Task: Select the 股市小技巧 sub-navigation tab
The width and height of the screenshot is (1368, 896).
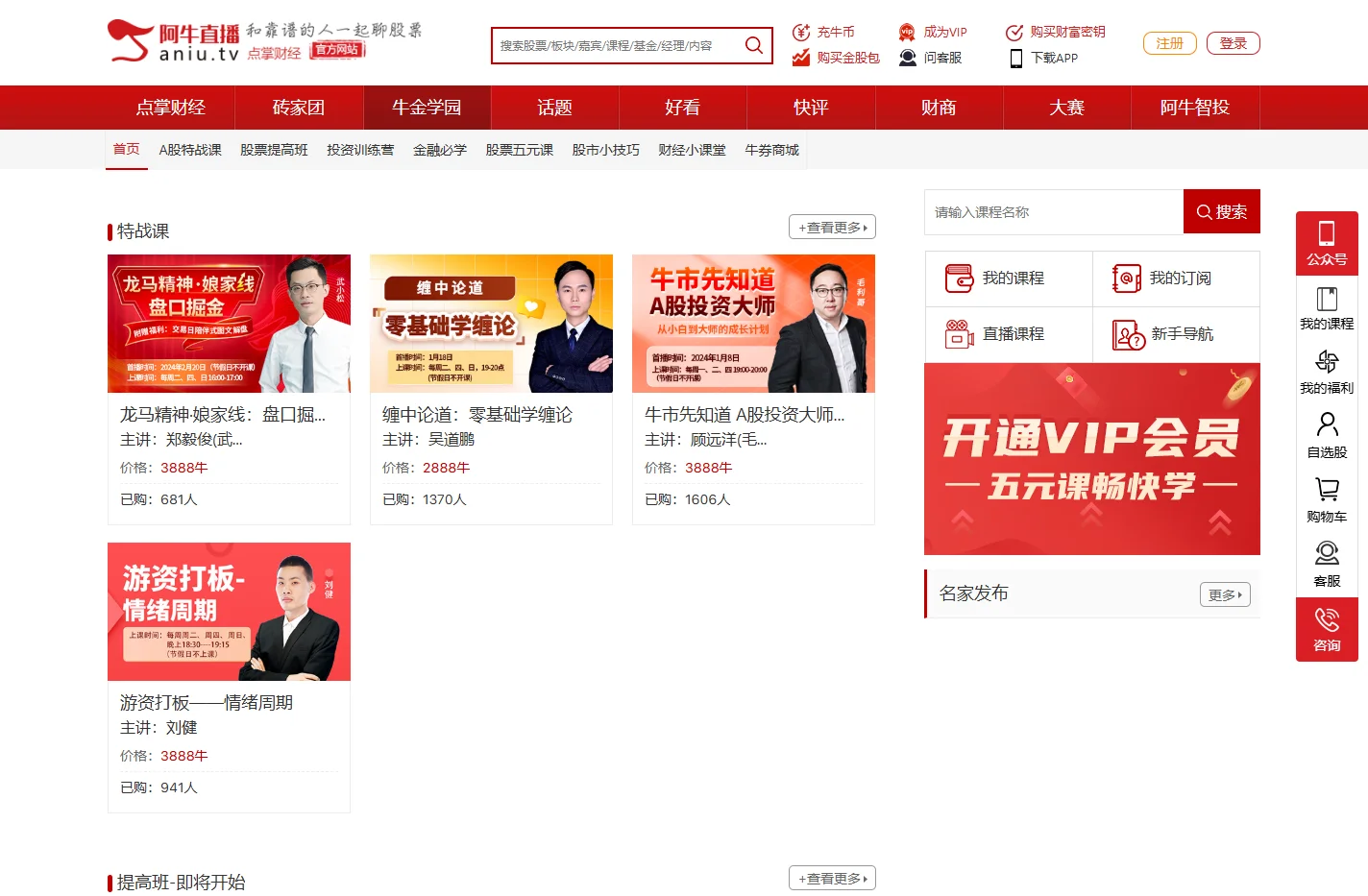Action: (x=606, y=150)
